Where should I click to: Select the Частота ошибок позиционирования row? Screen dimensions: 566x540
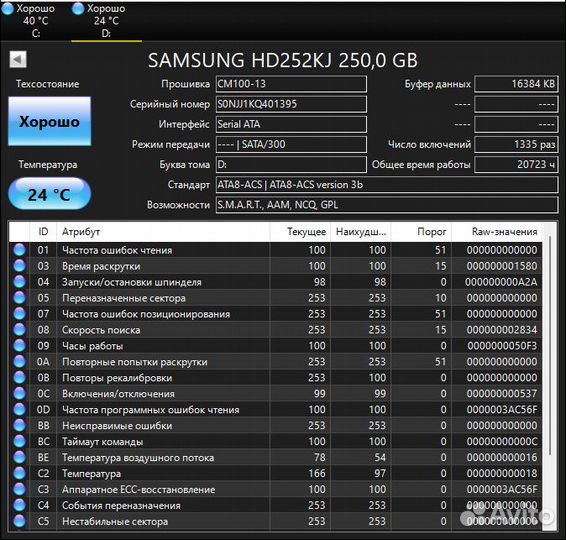pos(276,314)
